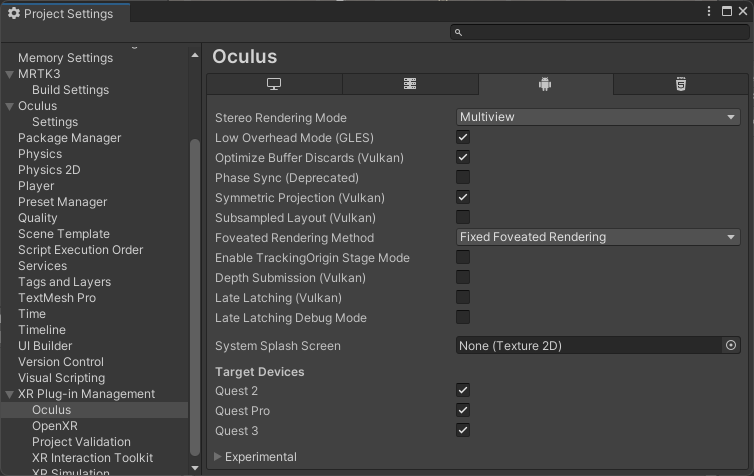754x476 pixels.
Task: Select Version Control settings
Action: [61, 362]
